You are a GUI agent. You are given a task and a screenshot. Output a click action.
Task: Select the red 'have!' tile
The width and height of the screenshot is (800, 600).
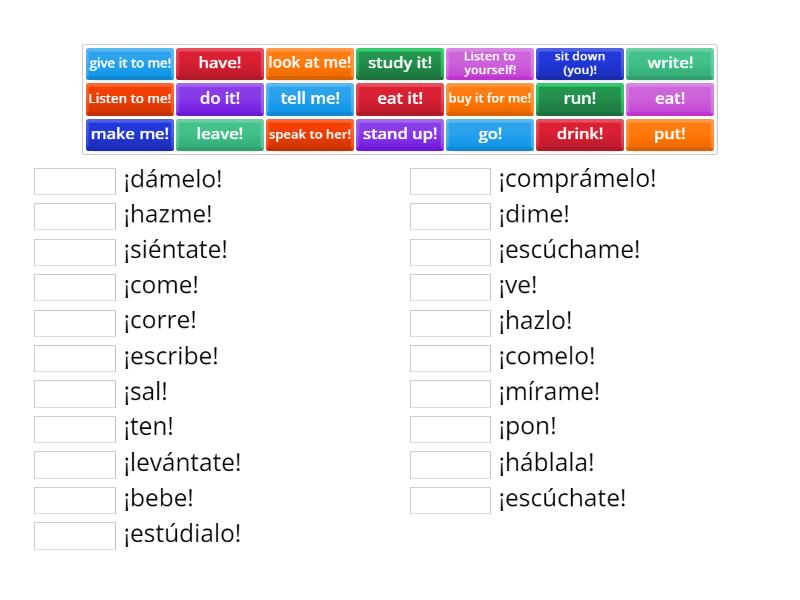(x=220, y=63)
